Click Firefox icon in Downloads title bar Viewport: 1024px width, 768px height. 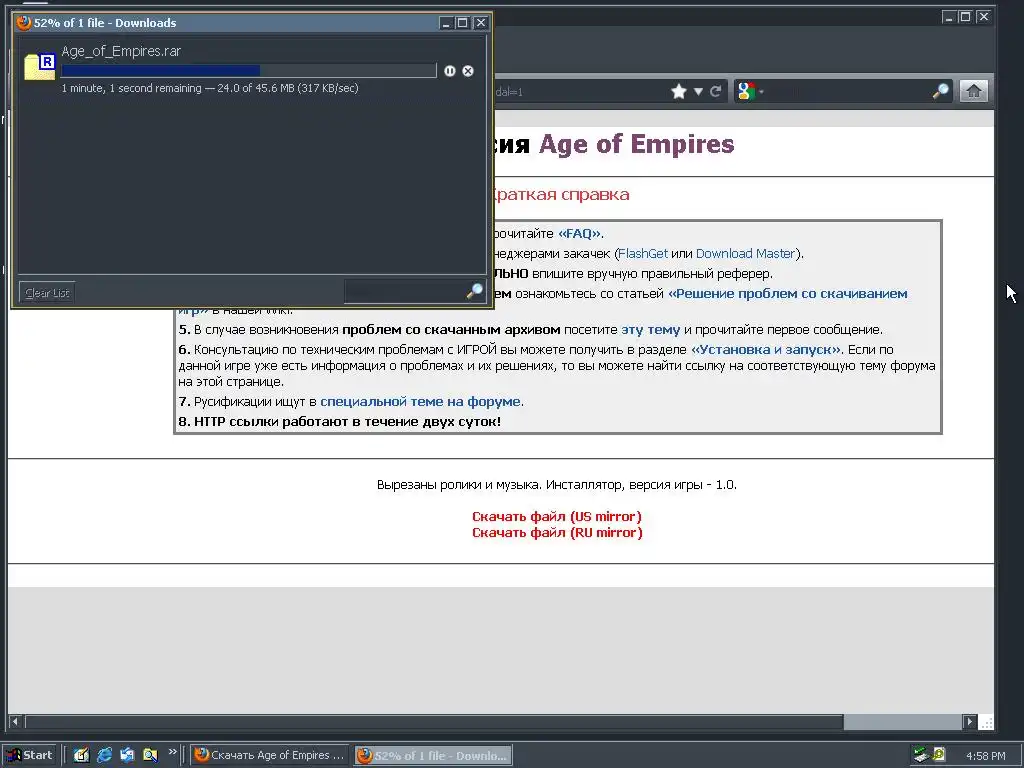click(x=24, y=23)
